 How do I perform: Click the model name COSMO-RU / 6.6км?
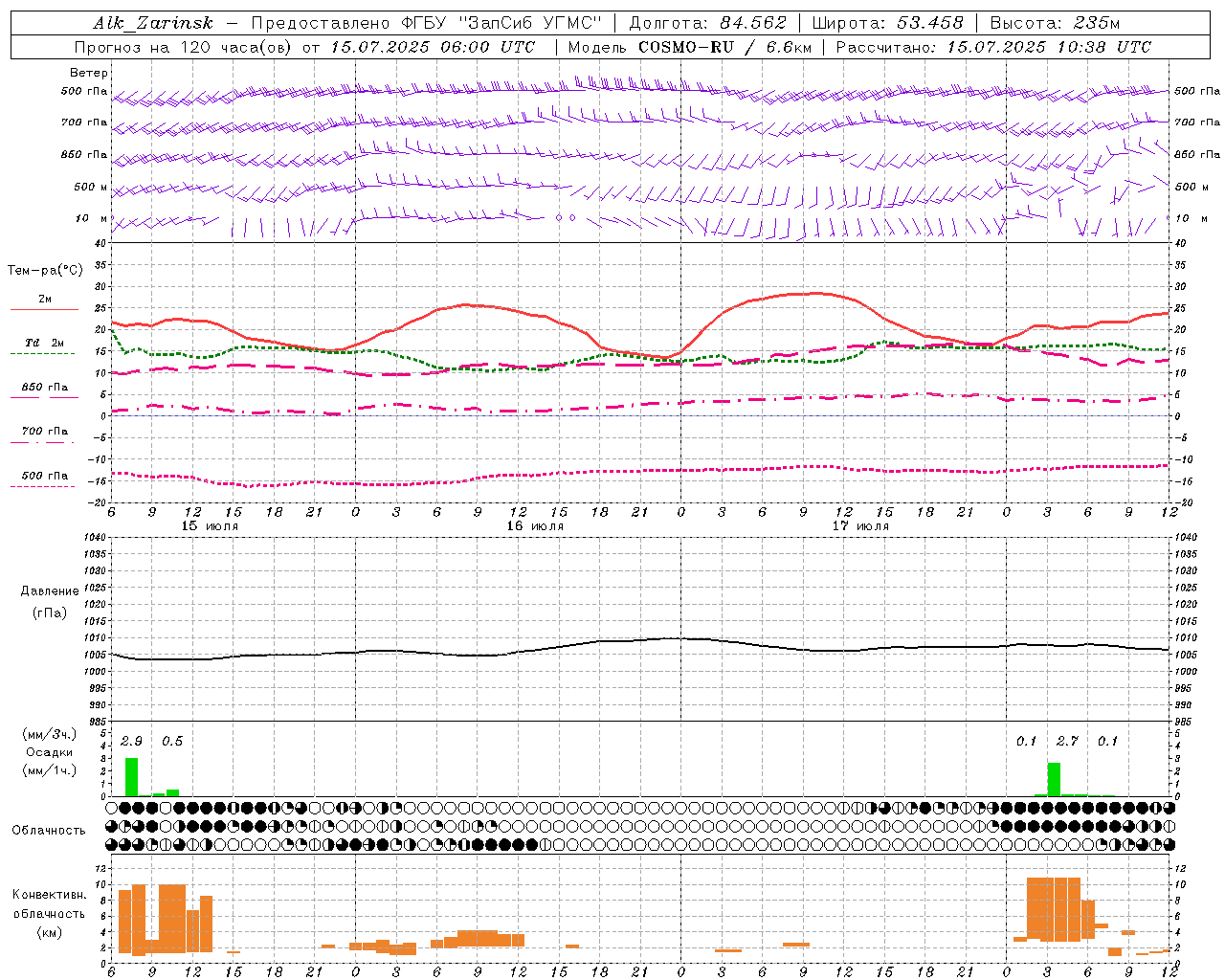tap(725, 47)
